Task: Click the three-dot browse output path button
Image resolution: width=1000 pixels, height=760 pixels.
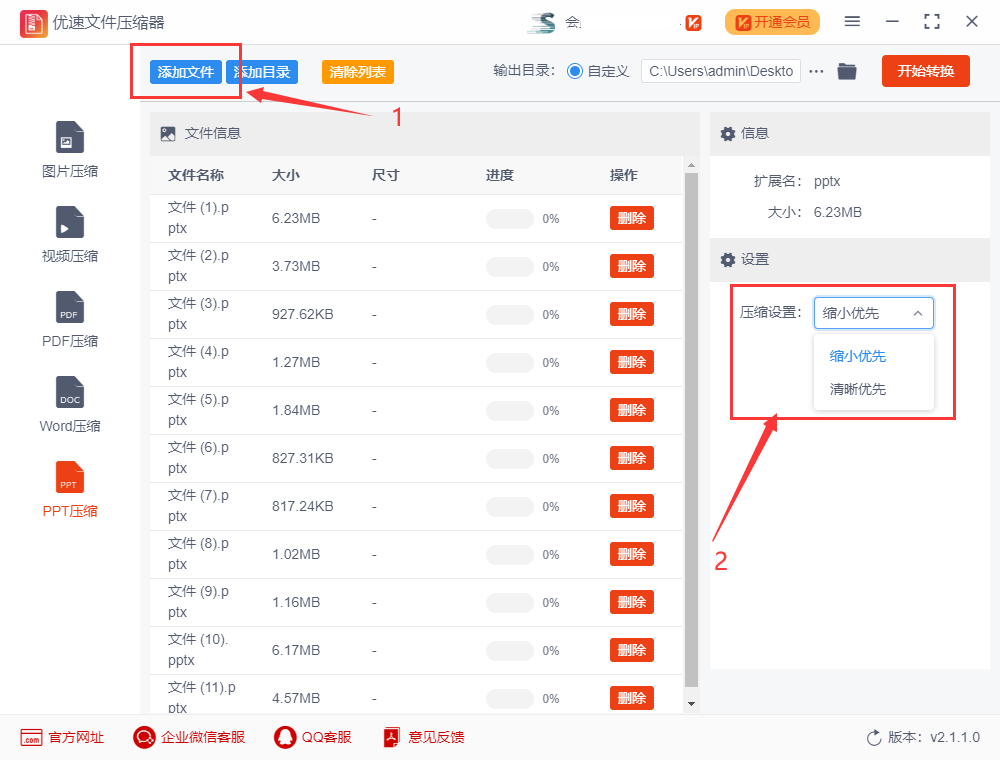Action: (816, 71)
